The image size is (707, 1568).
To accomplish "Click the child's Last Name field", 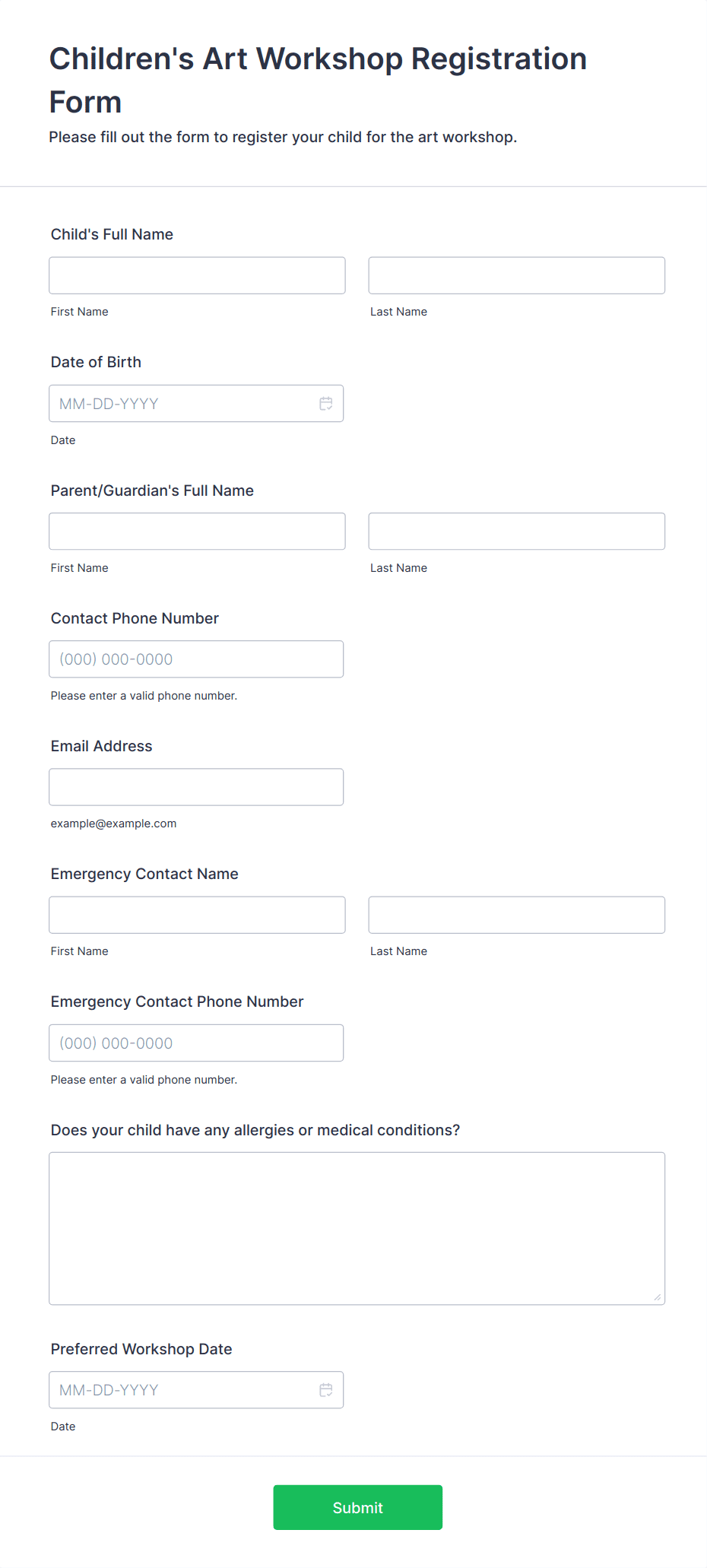I will click(517, 275).
